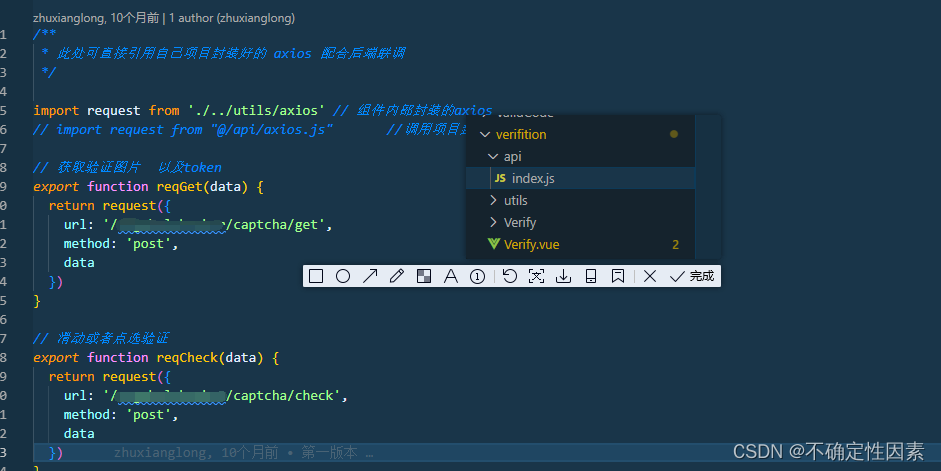Send the screenshot to phone
The image size is (941, 471).
[x=591, y=276]
